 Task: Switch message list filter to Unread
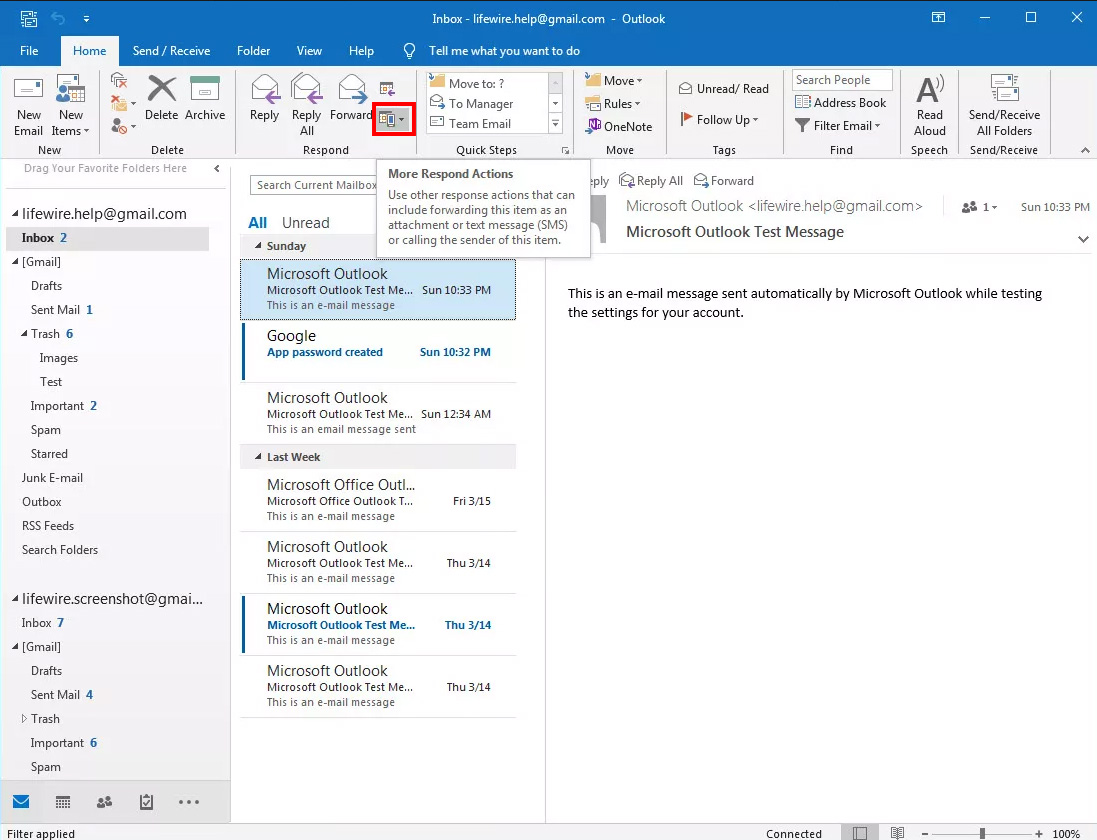click(x=305, y=223)
